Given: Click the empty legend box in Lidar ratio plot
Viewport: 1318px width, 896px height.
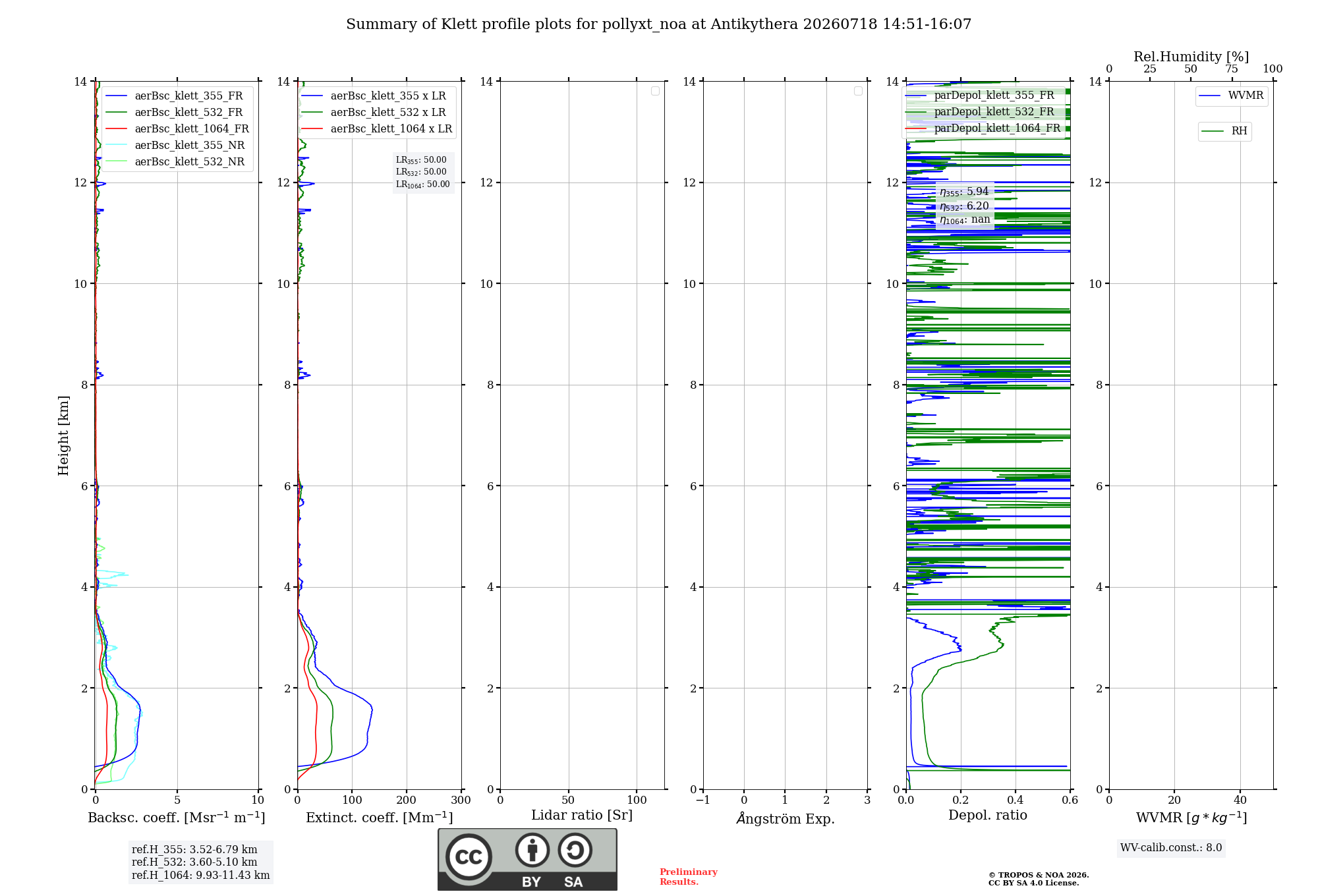Looking at the screenshot, I should [655, 91].
